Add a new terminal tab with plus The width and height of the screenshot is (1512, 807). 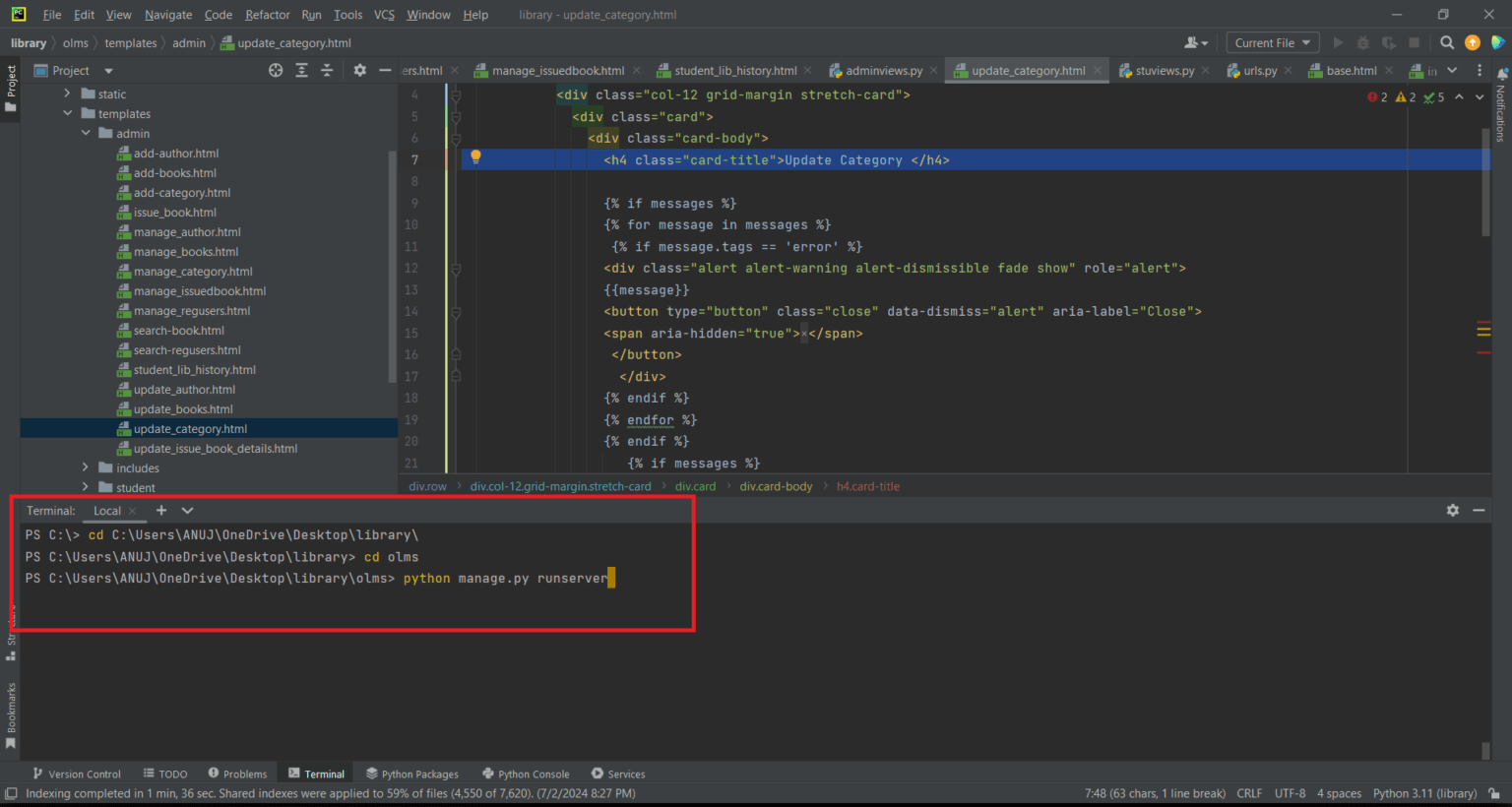tap(161, 510)
